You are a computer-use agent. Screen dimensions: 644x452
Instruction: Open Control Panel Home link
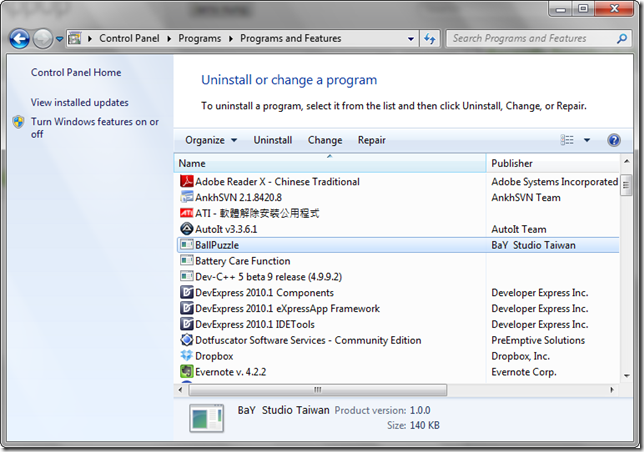point(76,73)
